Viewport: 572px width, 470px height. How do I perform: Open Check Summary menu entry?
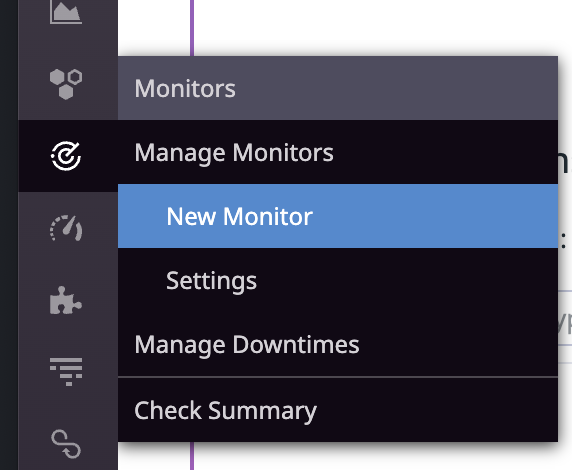pos(225,411)
